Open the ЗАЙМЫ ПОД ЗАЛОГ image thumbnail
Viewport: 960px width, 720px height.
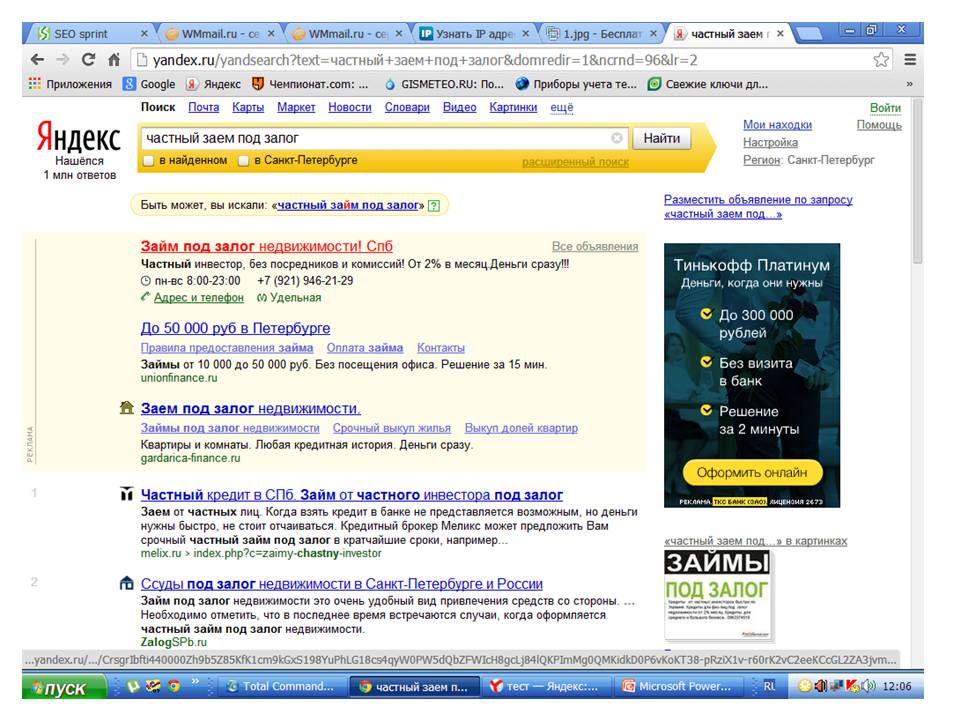pos(718,595)
